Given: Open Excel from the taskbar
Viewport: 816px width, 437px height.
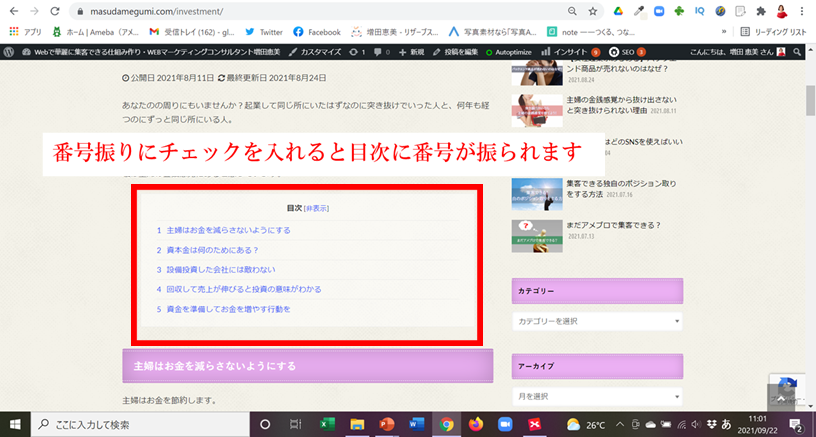Looking at the screenshot, I should tap(327, 425).
